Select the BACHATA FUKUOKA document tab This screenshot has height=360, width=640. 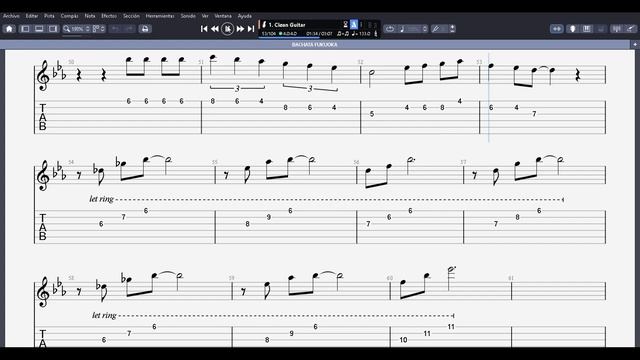[315, 44]
